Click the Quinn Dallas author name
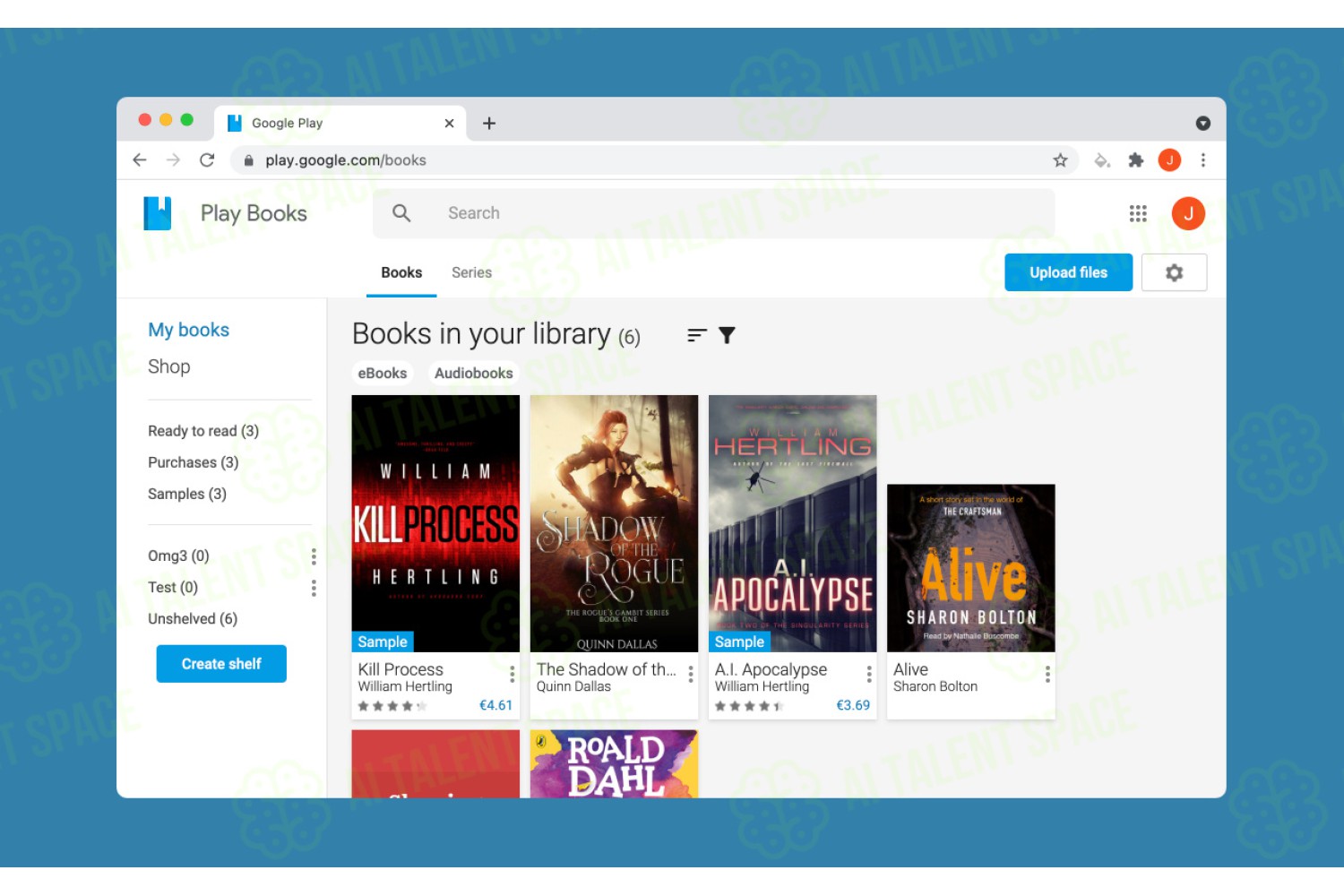1344x896 pixels. tap(573, 686)
